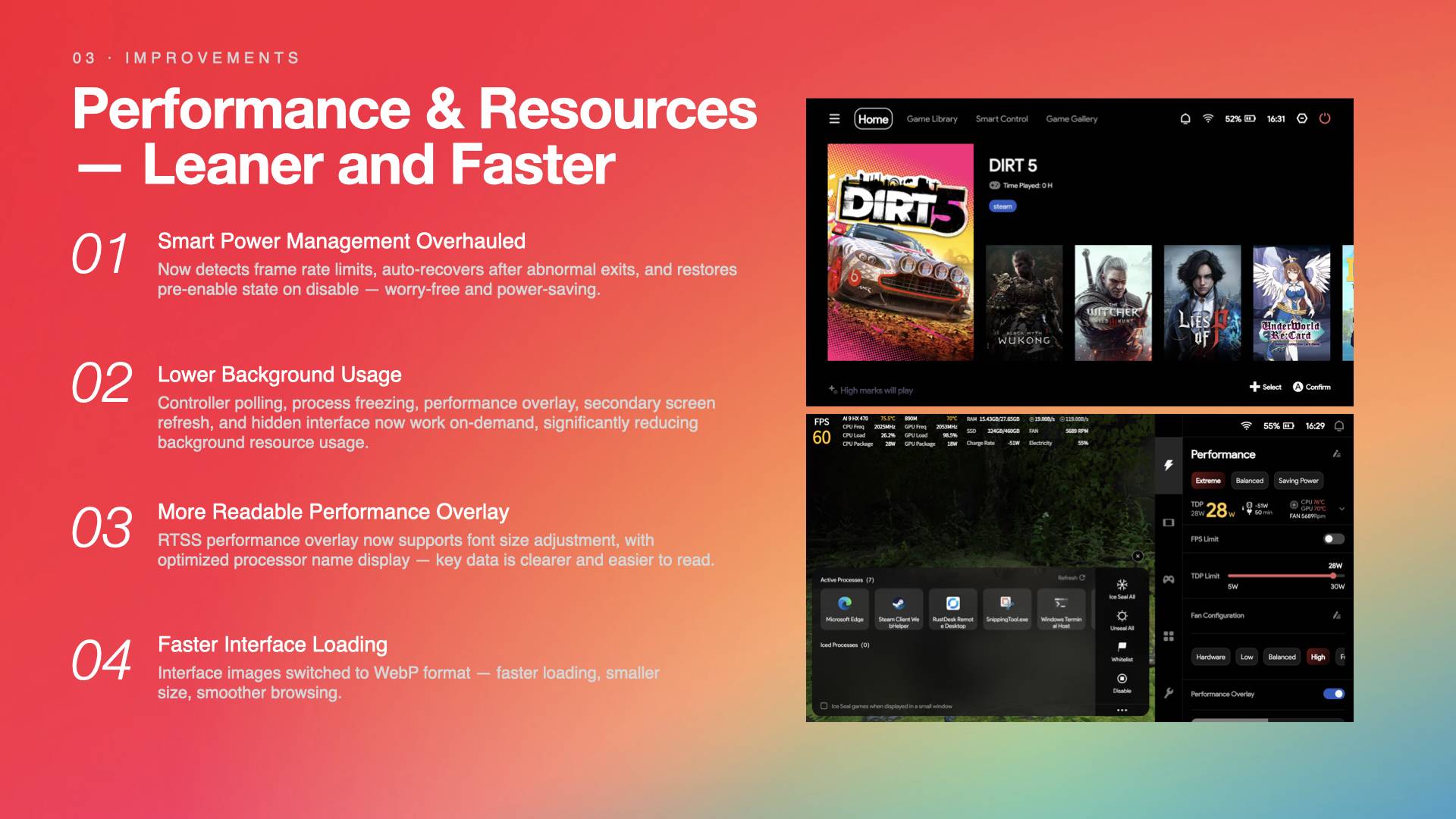This screenshot has width=1456, height=819.
Task: Click the Unseal All sun icon
Action: click(1122, 616)
